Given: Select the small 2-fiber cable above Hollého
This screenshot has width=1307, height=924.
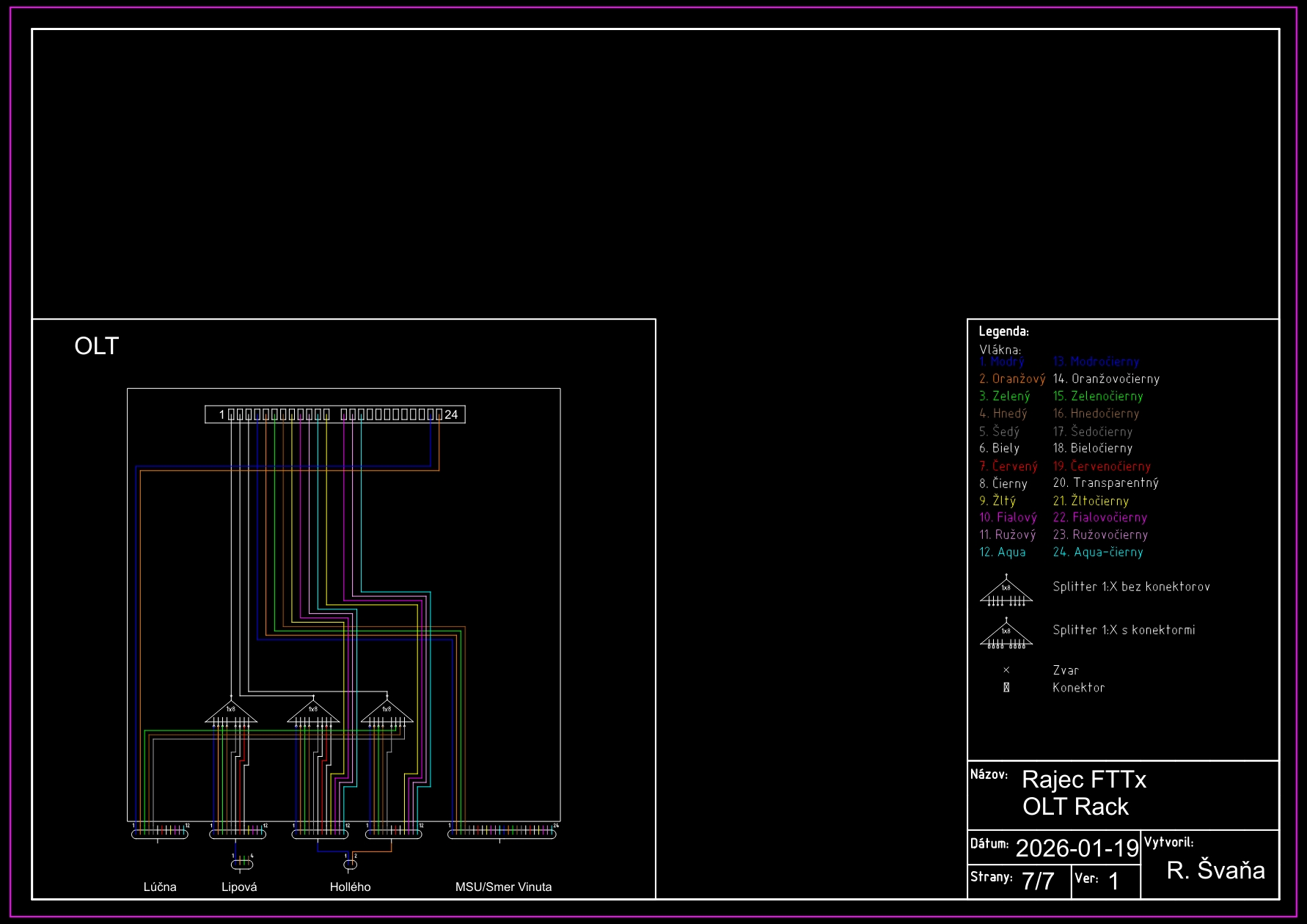Looking at the screenshot, I should 351,864.
